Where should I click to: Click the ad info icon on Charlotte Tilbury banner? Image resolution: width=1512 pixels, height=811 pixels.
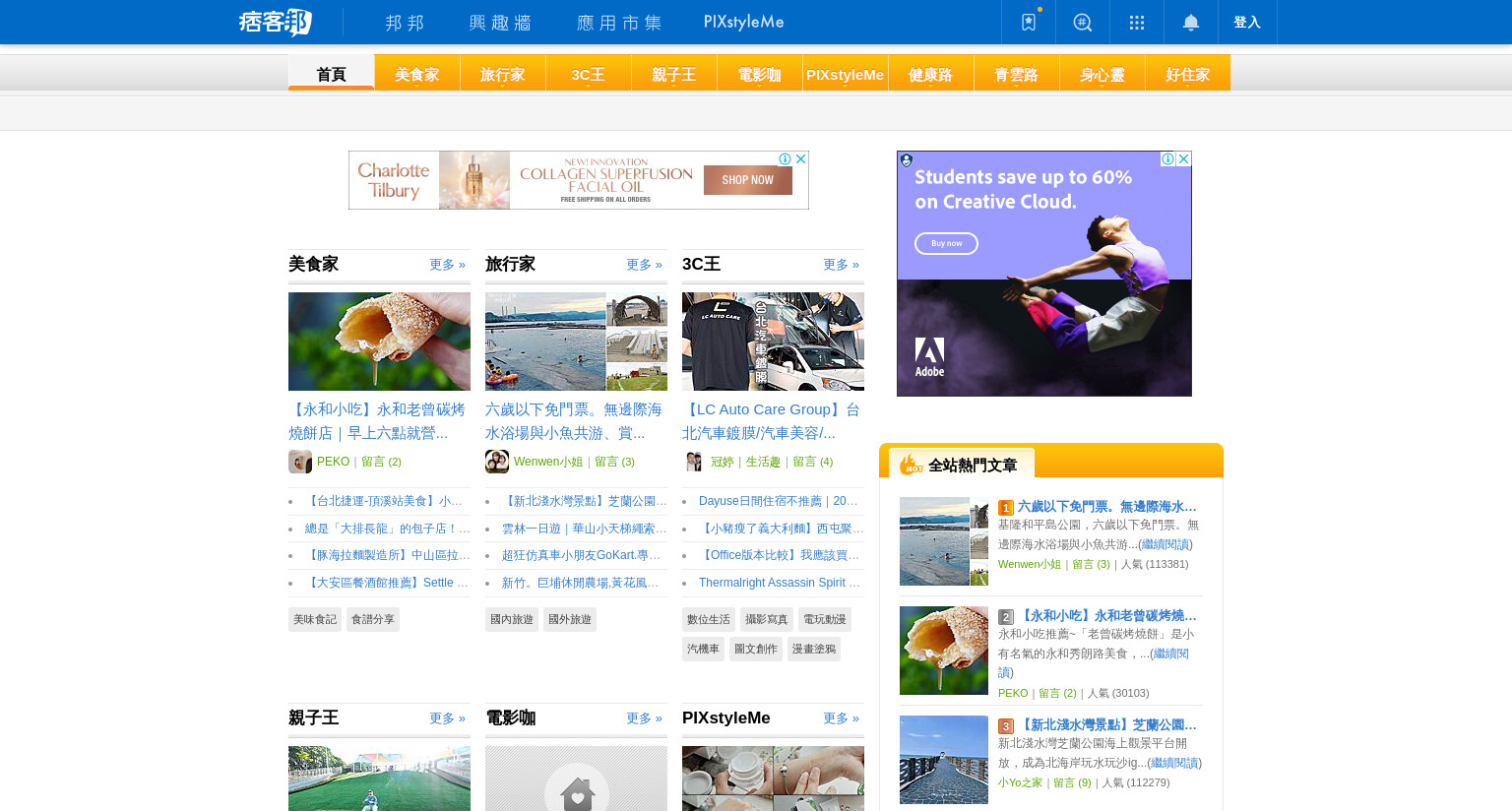pyautogui.click(x=786, y=158)
